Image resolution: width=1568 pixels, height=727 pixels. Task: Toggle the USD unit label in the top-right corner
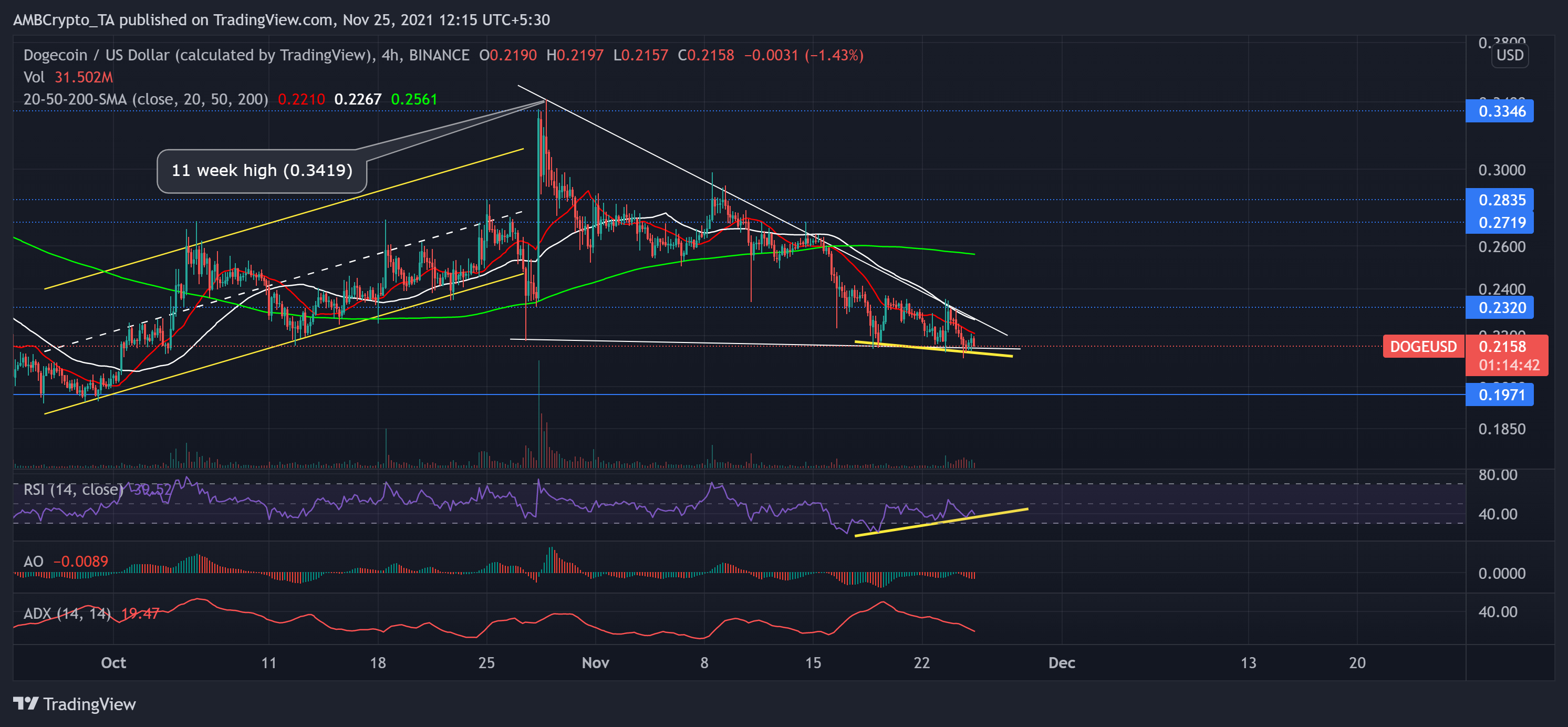coord(1511,55)
